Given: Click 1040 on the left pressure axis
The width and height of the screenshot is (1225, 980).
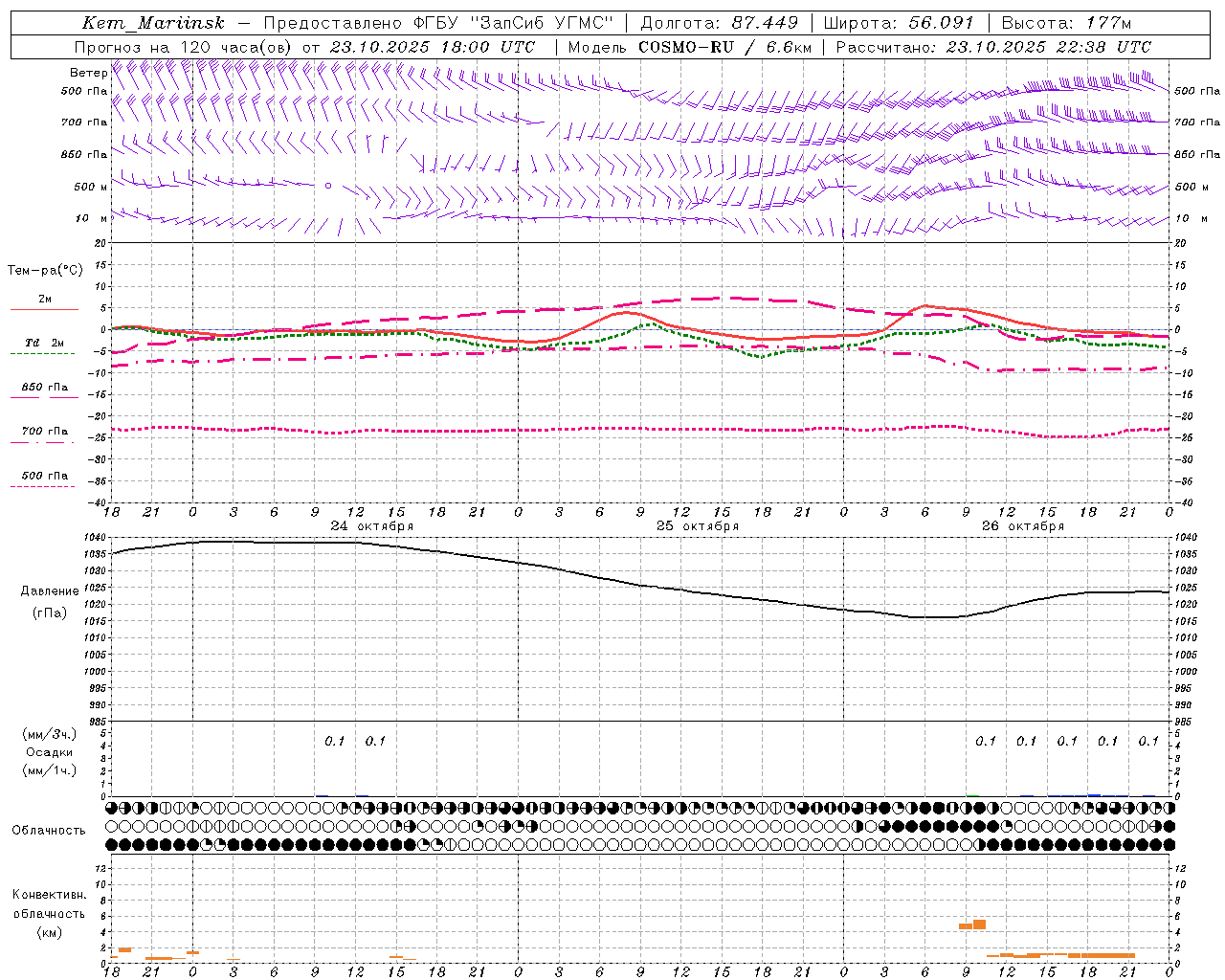Looking at the screenshot, I should 94,538.
